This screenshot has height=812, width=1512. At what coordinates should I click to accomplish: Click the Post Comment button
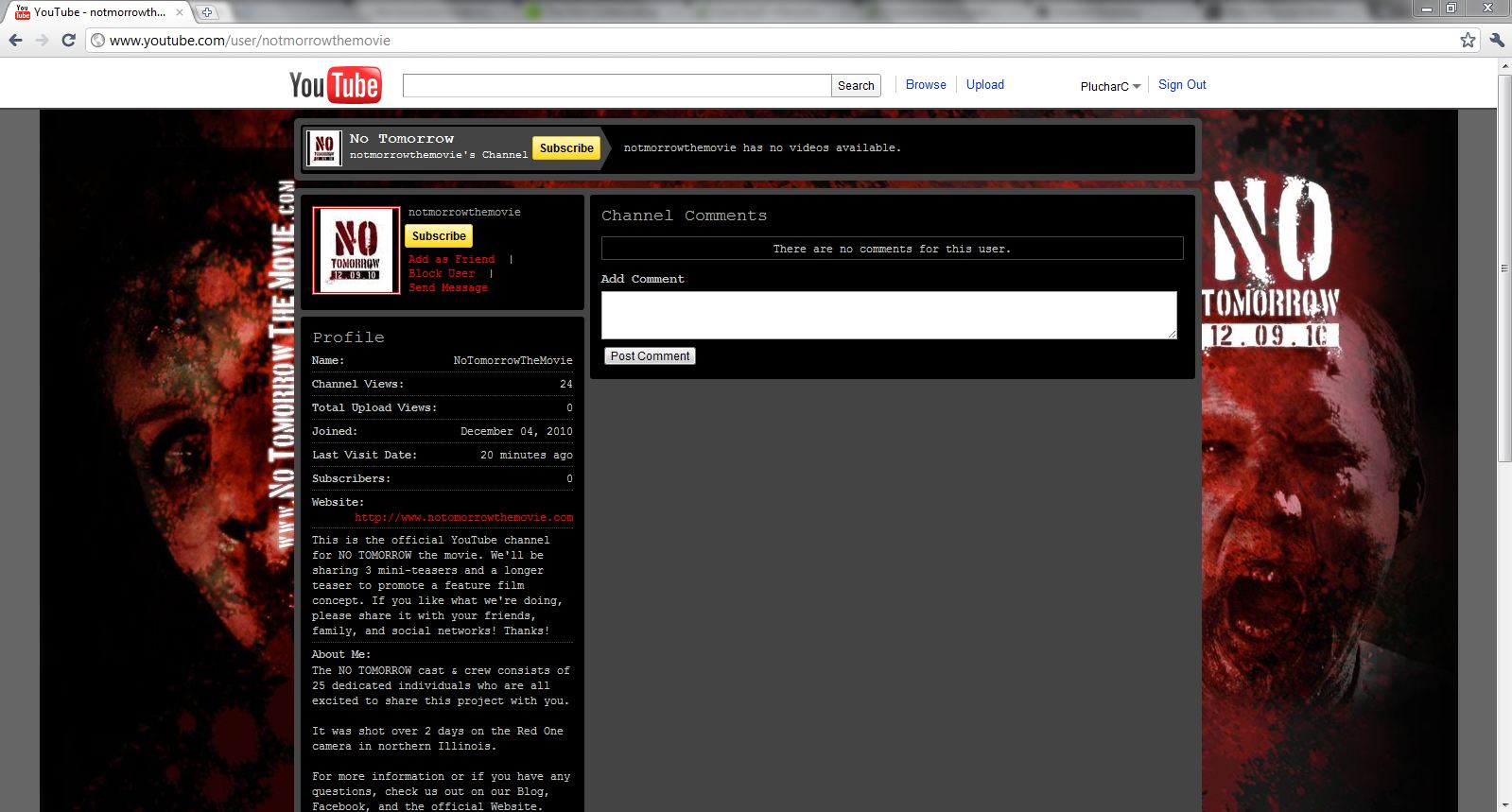click(650, 356)
